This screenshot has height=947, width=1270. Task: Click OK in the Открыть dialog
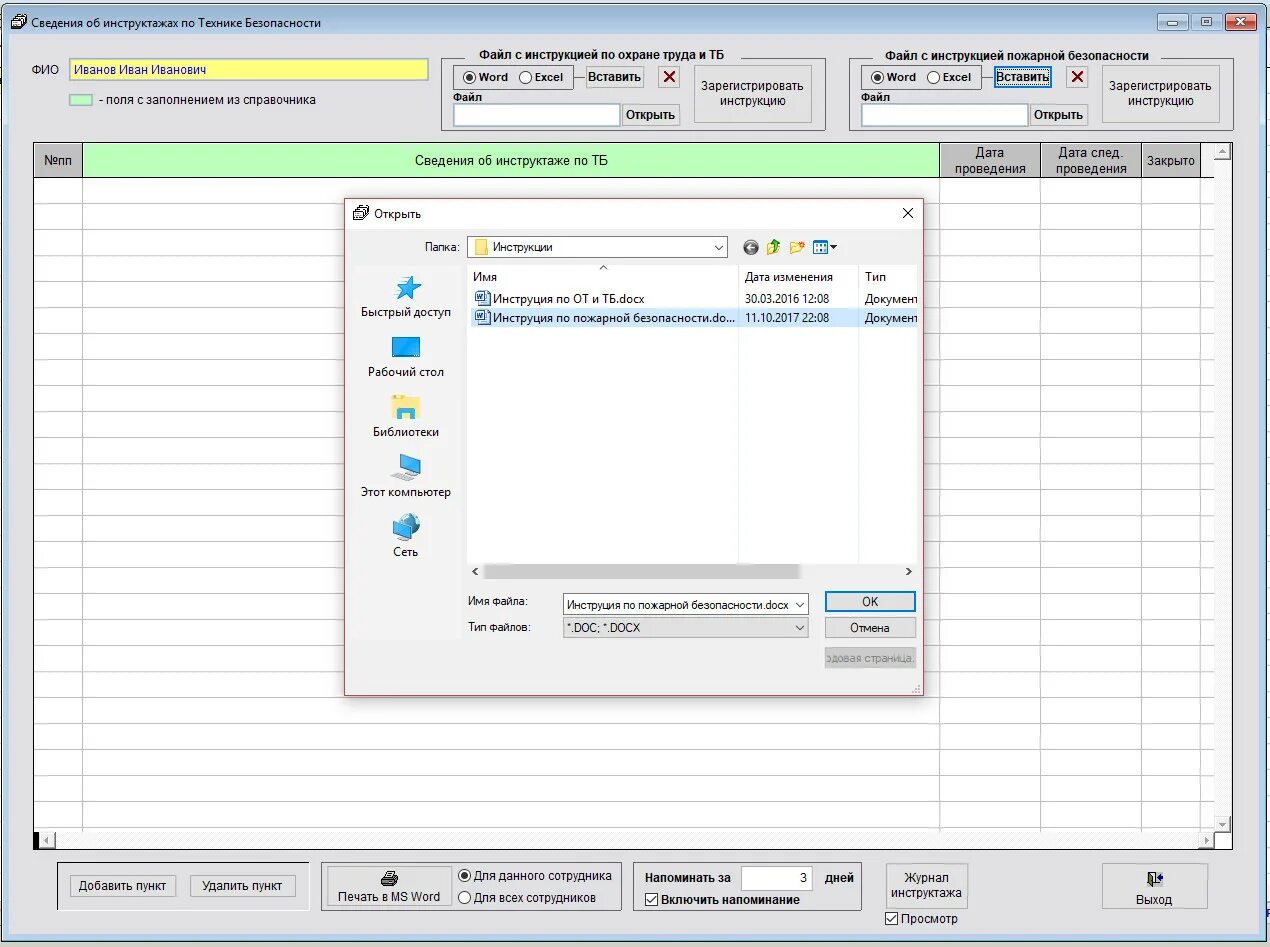[x=870, y=602]
